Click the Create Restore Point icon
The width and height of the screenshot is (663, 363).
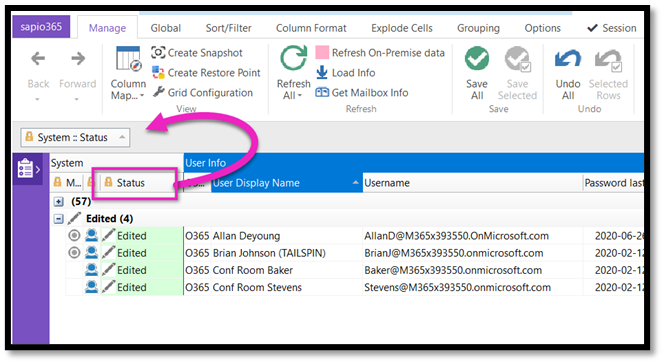coord(158,72)
